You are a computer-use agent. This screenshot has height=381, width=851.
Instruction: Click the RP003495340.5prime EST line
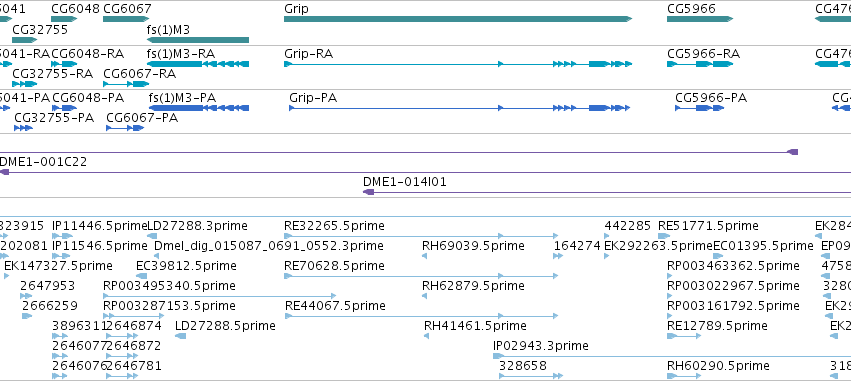[220, 296]
